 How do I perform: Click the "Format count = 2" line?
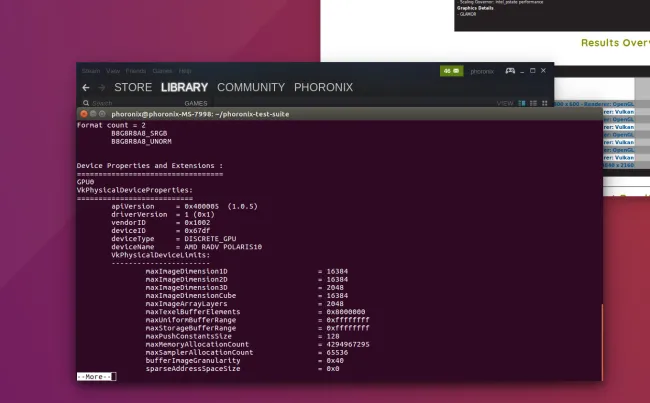tap(111, 125)
